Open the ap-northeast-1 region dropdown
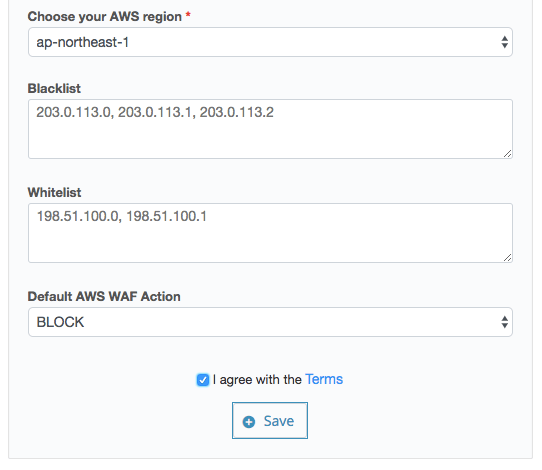This screenshot has width=542, height=470. [270, 42]
